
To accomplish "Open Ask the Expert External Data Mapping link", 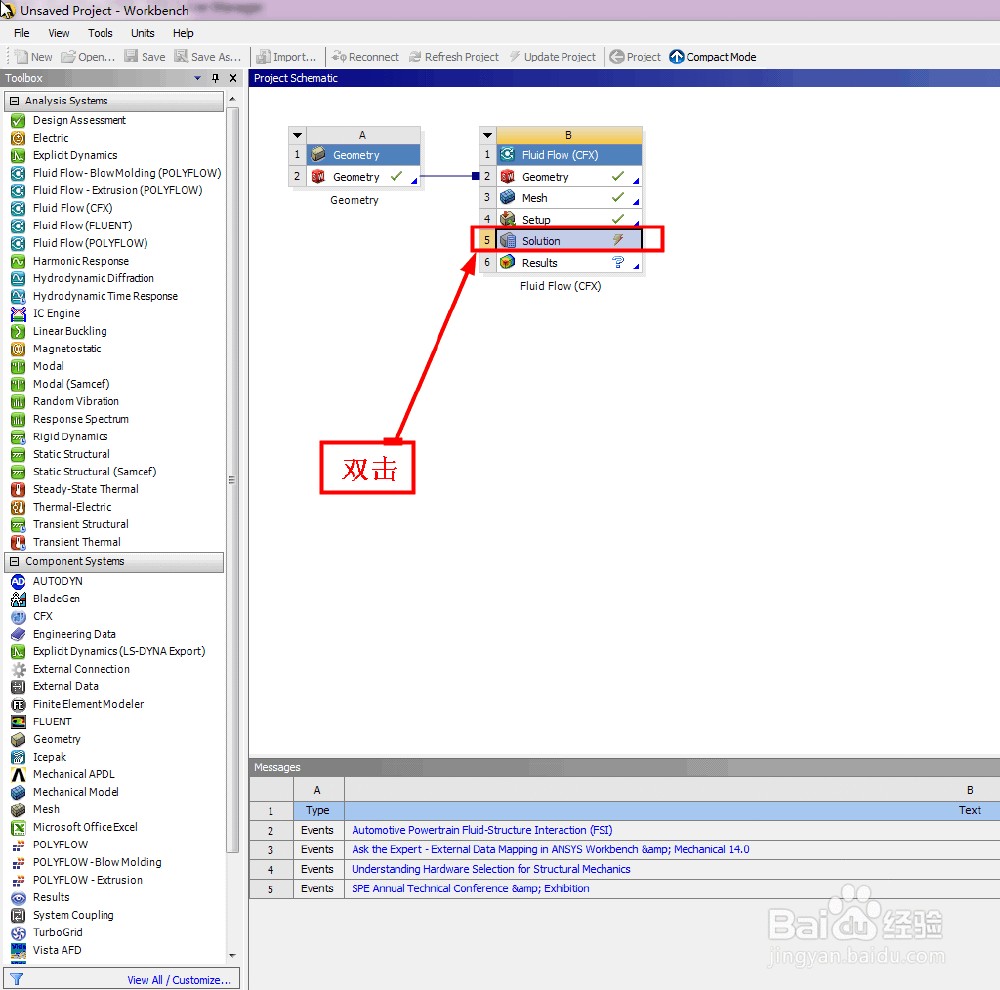I will click(550, 849).
